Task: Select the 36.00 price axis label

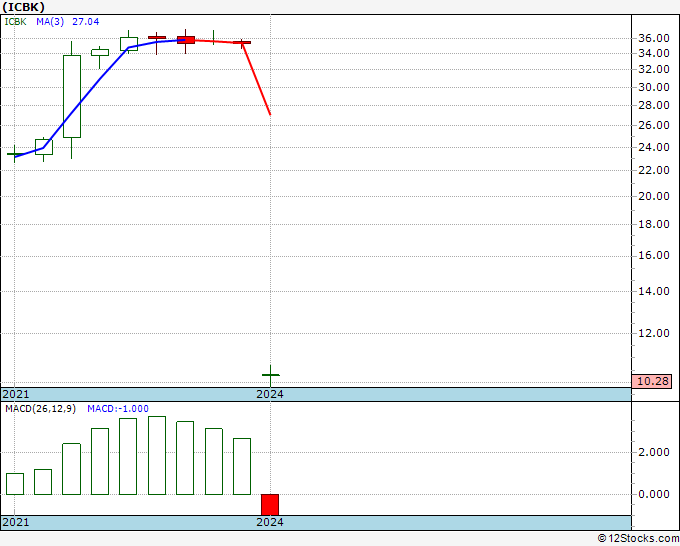Action: click(654, 38)
